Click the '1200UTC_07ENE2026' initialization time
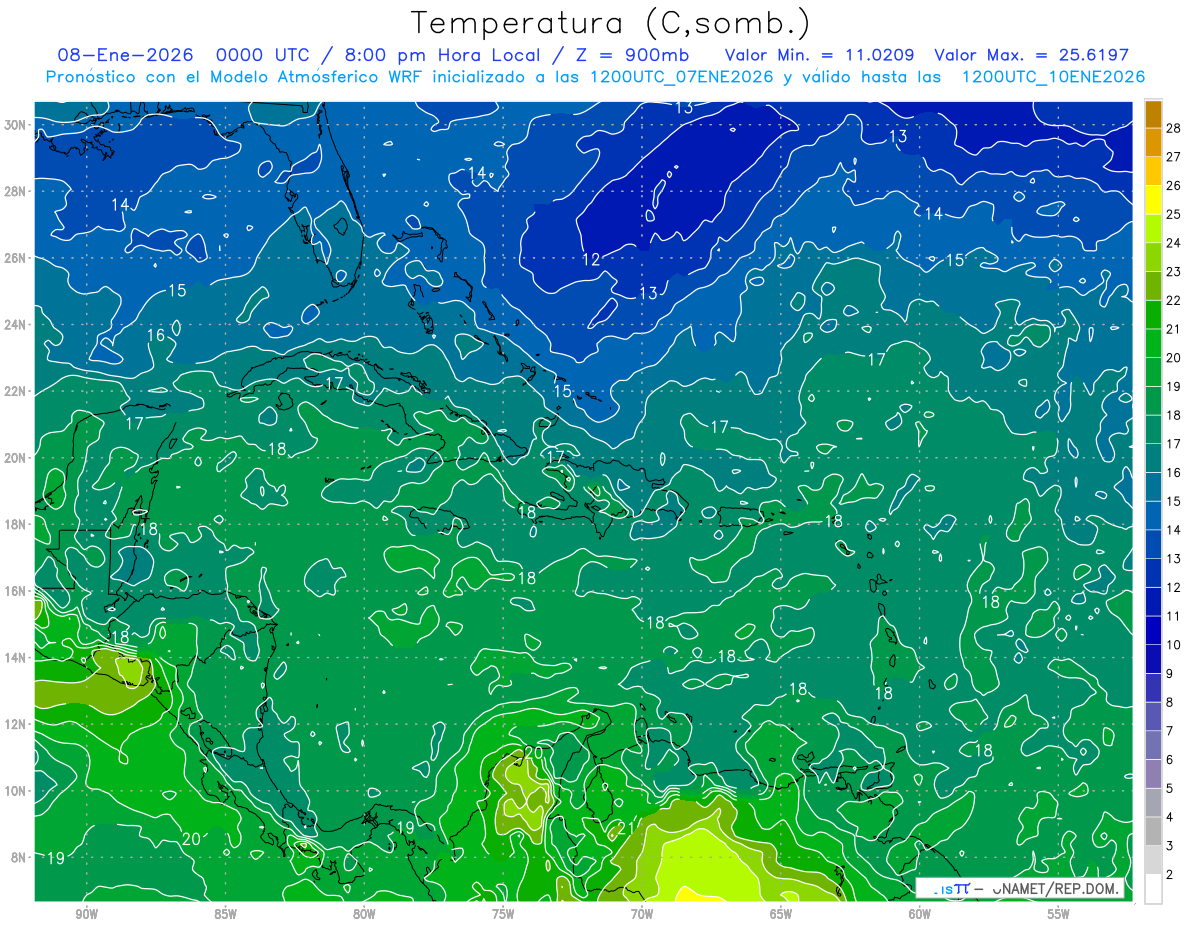1200x927 pixels. click(681, 77)
